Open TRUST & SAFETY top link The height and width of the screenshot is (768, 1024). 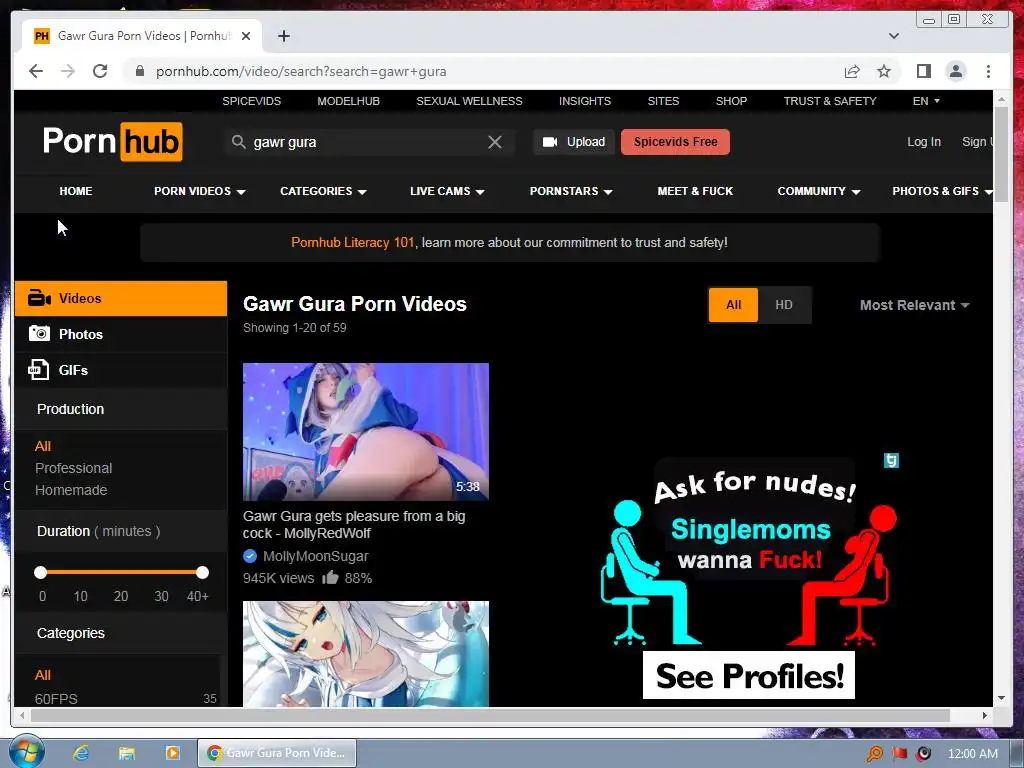coord(829,101)
